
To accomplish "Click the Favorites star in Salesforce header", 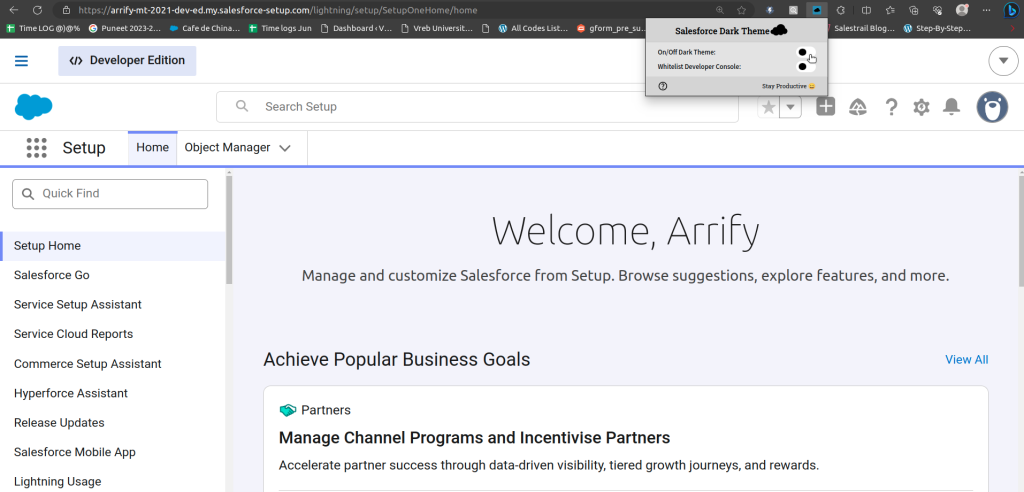I will coord(769,107).
